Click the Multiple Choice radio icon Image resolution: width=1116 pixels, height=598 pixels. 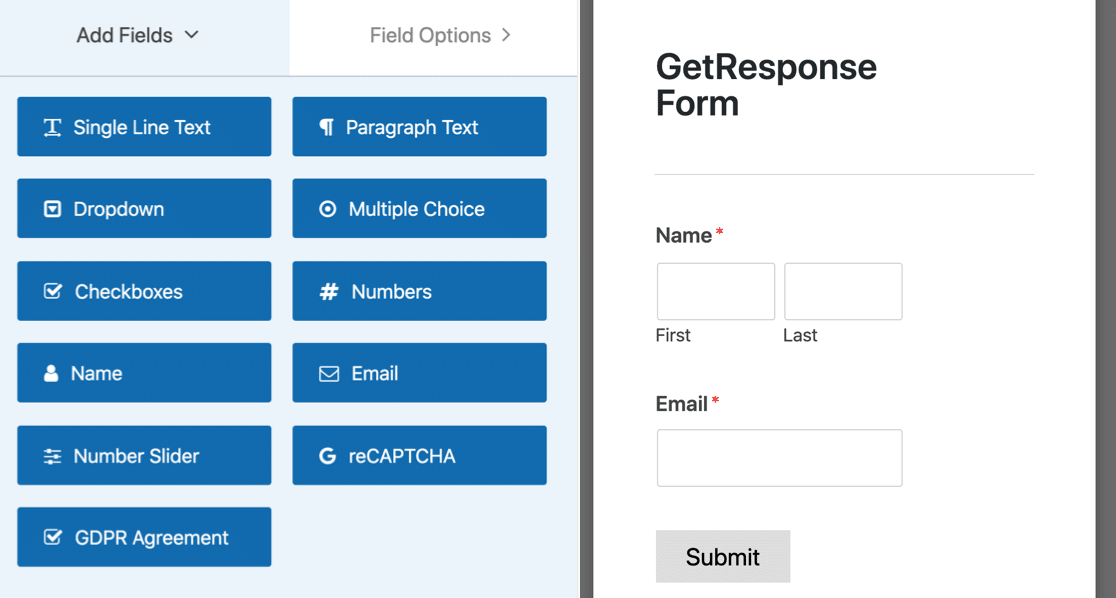tap(327, 210)
